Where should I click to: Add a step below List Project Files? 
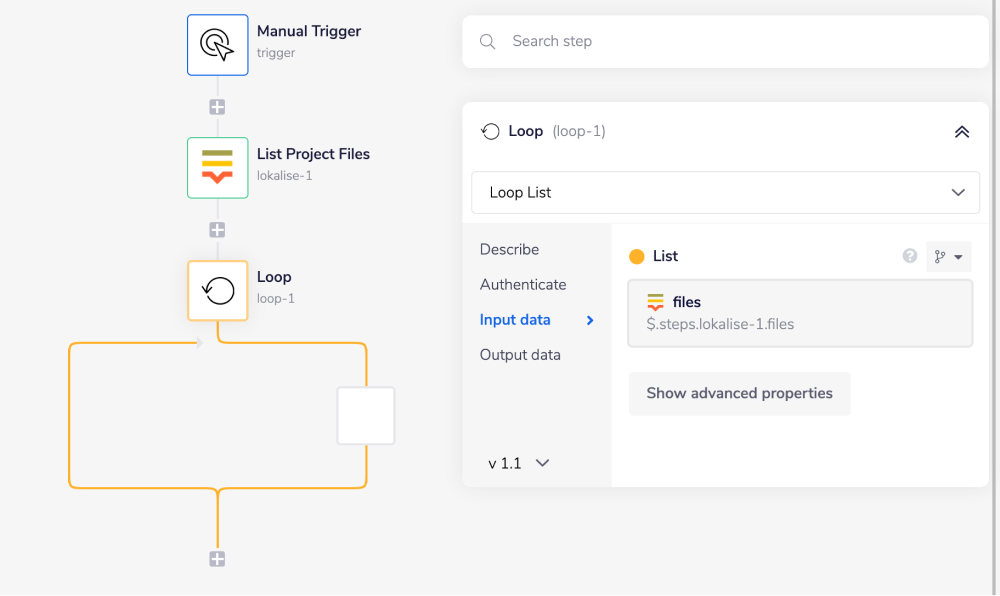click(217, 230)
